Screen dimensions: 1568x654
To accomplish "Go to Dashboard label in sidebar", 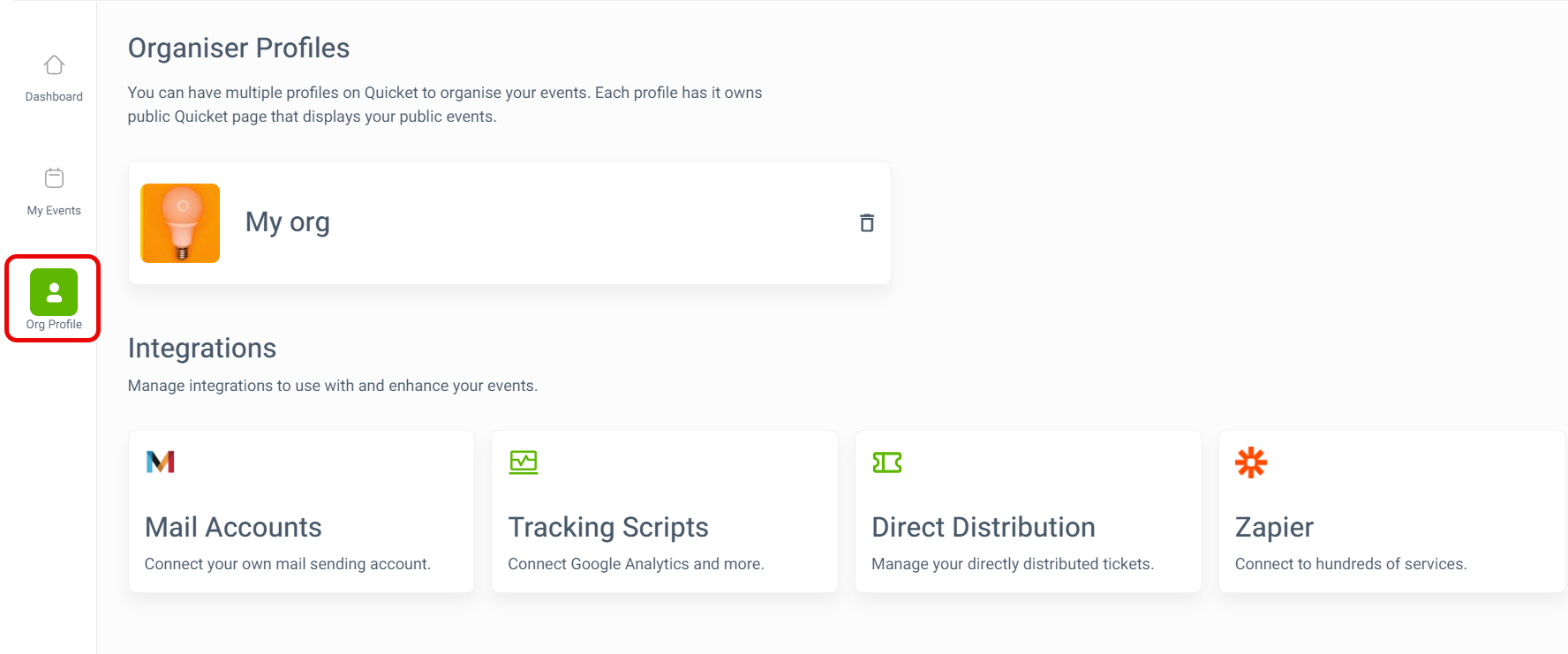I will click(54, 97).
